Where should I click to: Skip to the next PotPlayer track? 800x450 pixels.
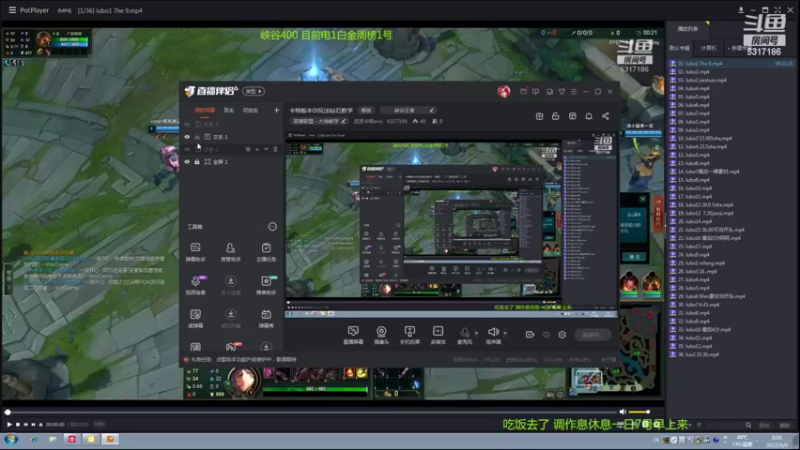33,424
